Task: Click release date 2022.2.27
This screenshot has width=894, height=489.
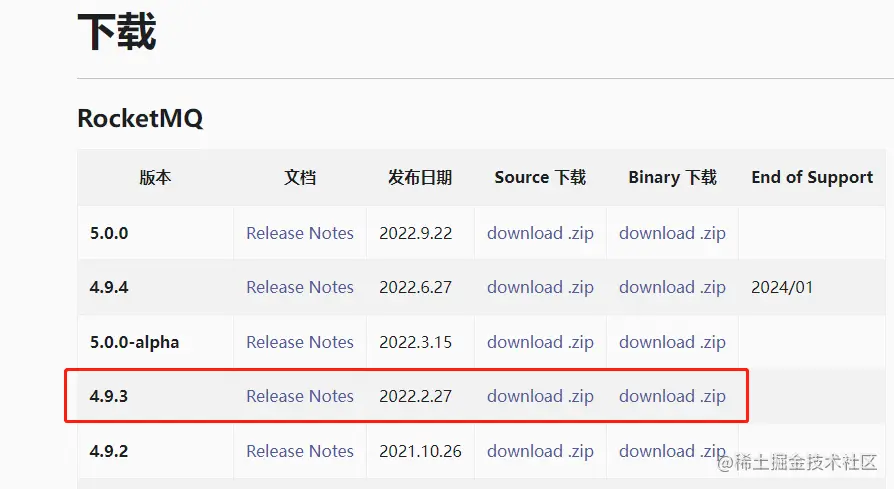Action: [x=416, y=396]
